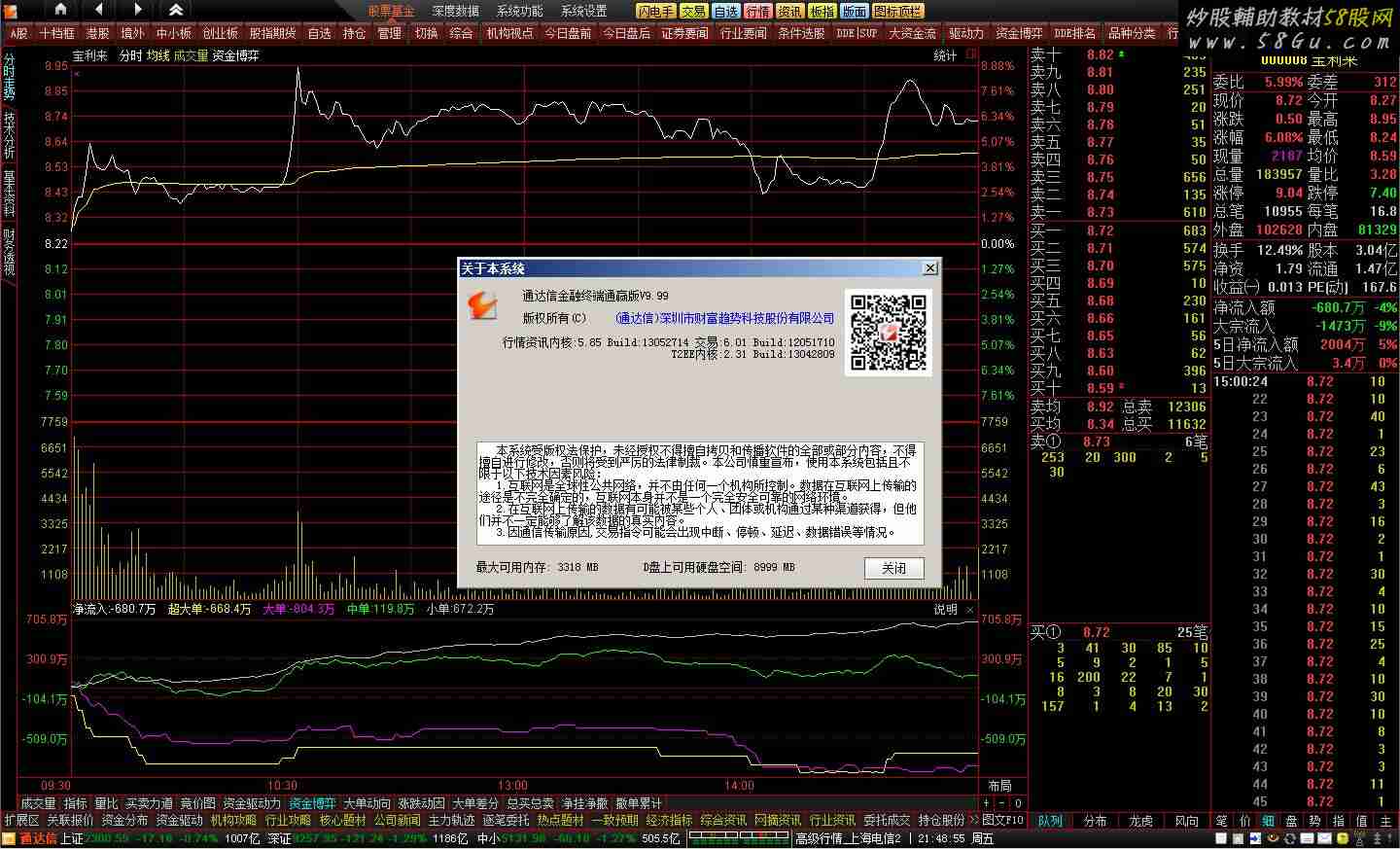Screen dimensions: 1400x849
Task: Select 主力轨迹 in the bottom bar
Action: [x=452, y=820]
